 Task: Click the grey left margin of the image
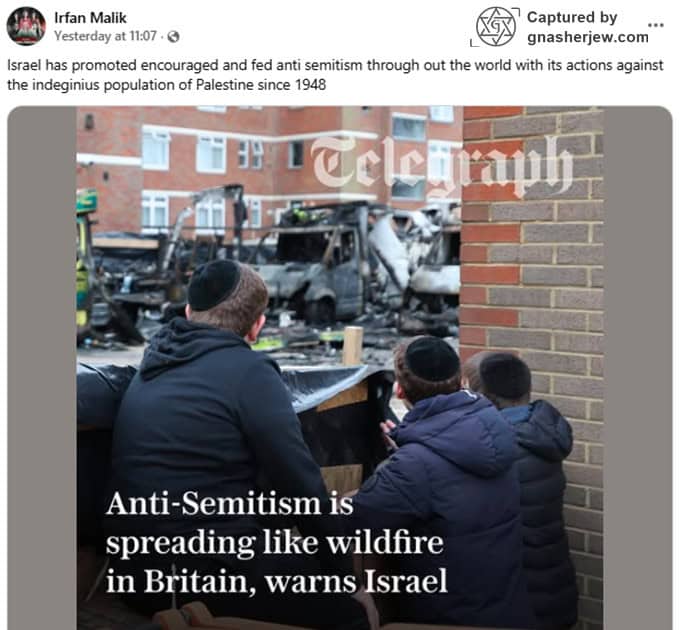pos(42,368)
